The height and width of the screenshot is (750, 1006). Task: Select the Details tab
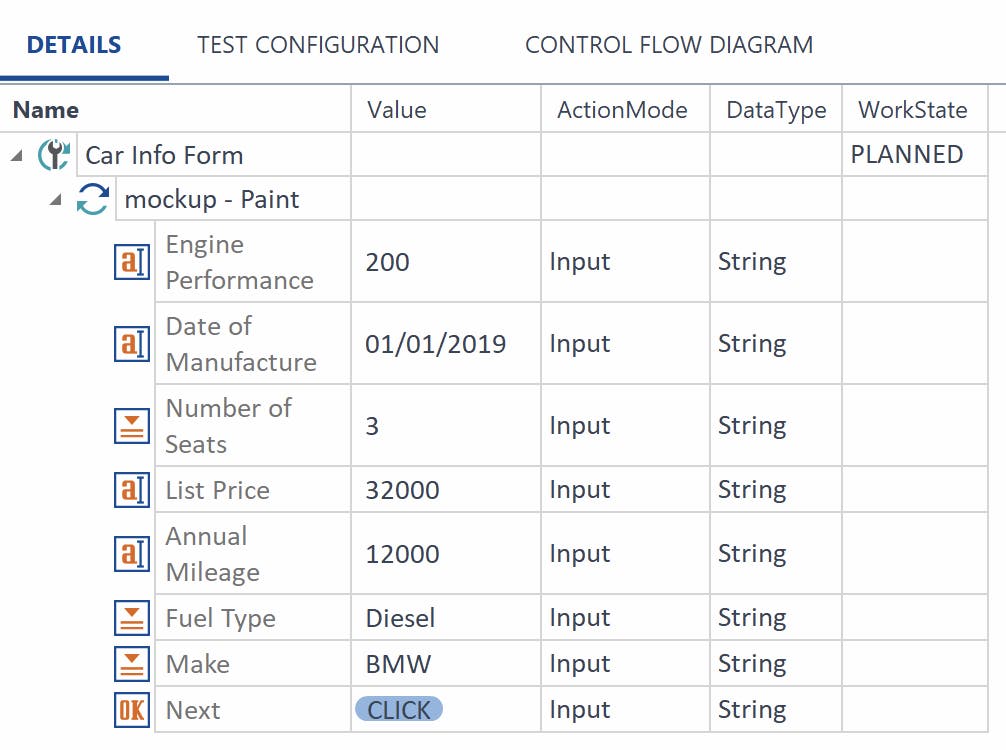point(74,45)
